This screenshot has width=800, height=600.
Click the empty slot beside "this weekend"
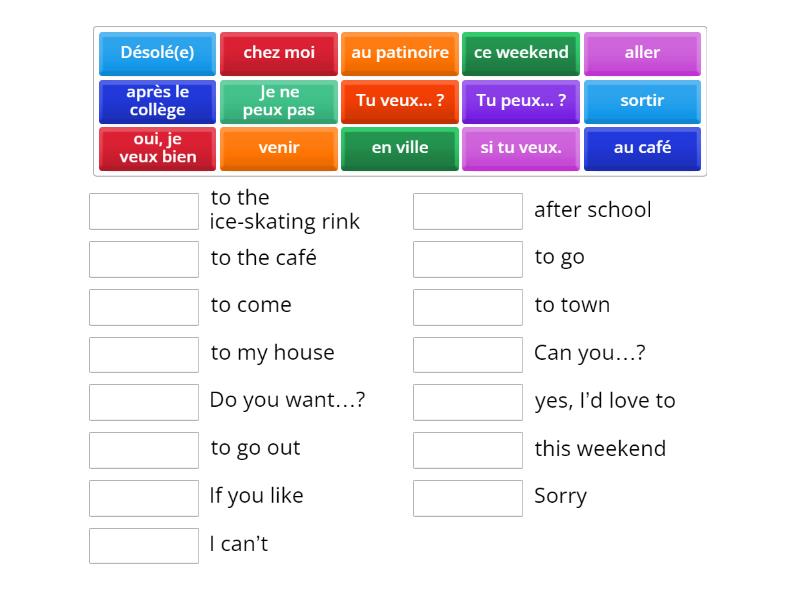point(468,450)
